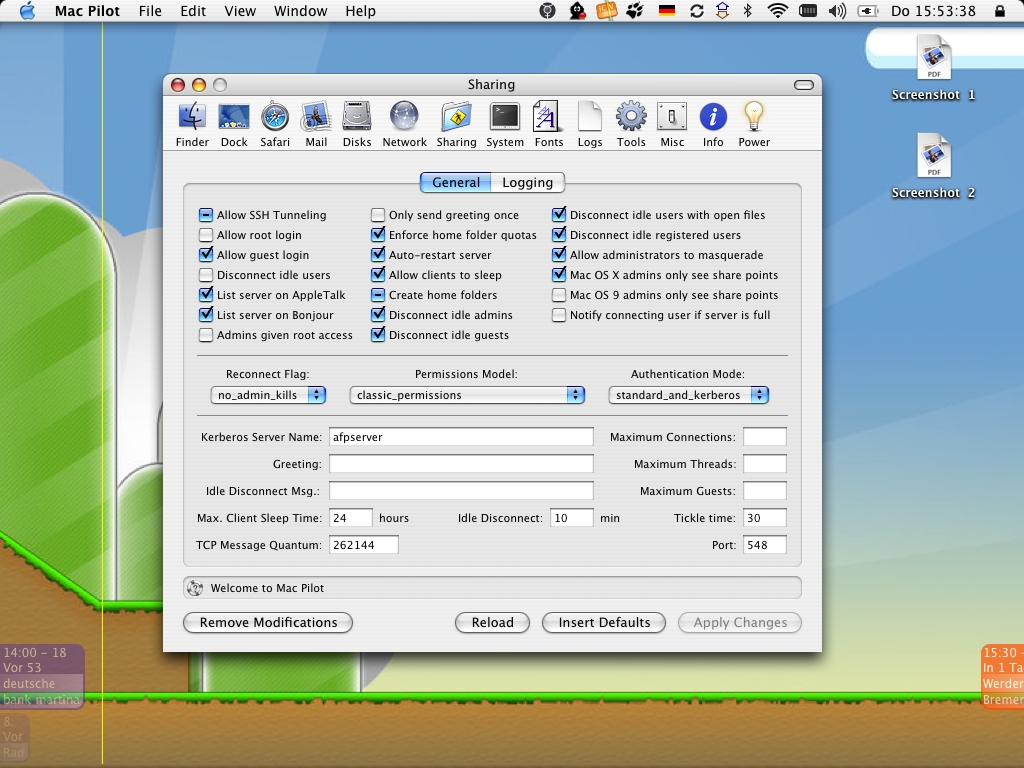Image resolution: width=1024 pixels, height=768 pixels.
Task: Open the Logs pane
Action: 590,125
